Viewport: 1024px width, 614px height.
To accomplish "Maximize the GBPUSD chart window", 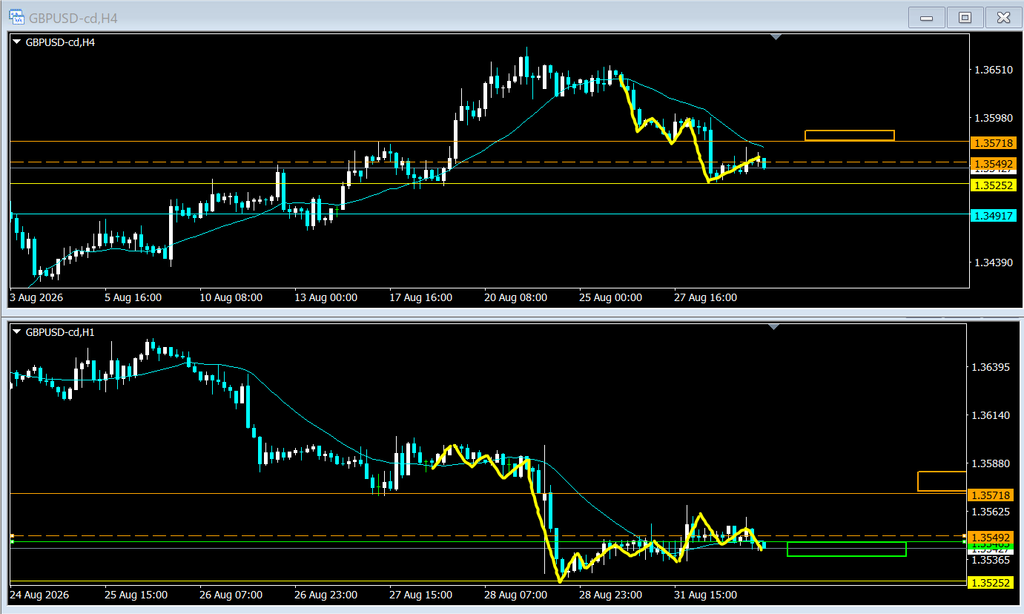I will [x=965, y=18].
